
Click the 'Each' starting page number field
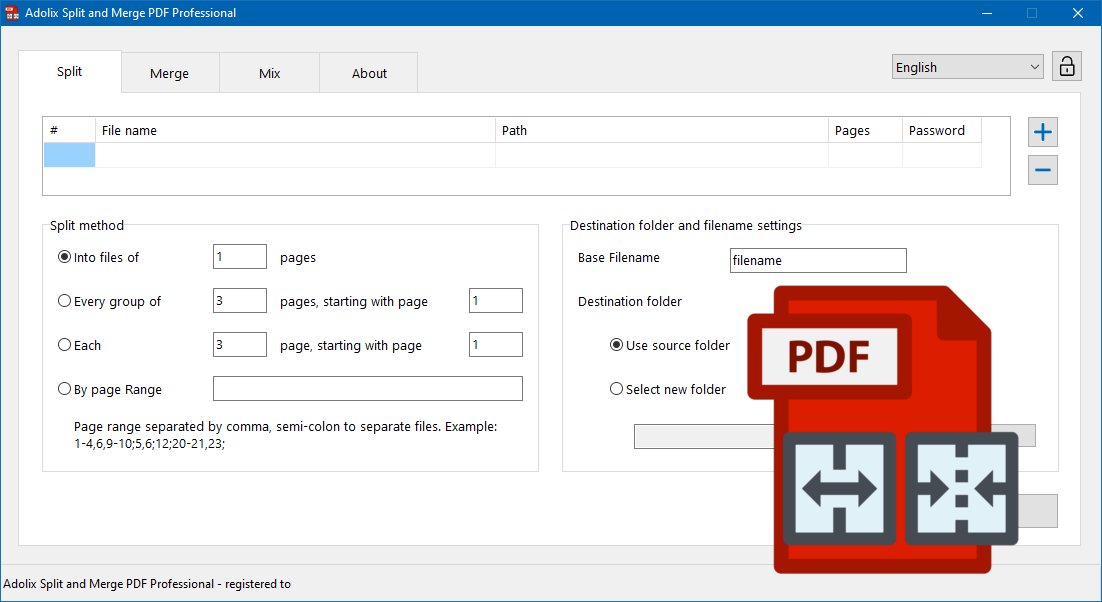coord(496,345)
